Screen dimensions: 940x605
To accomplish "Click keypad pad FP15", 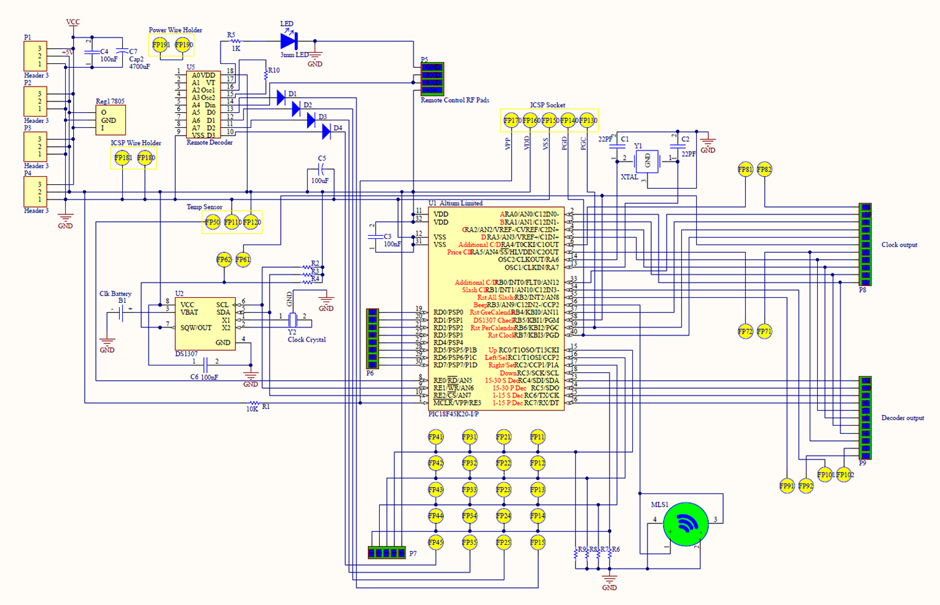I will (538, 542).
